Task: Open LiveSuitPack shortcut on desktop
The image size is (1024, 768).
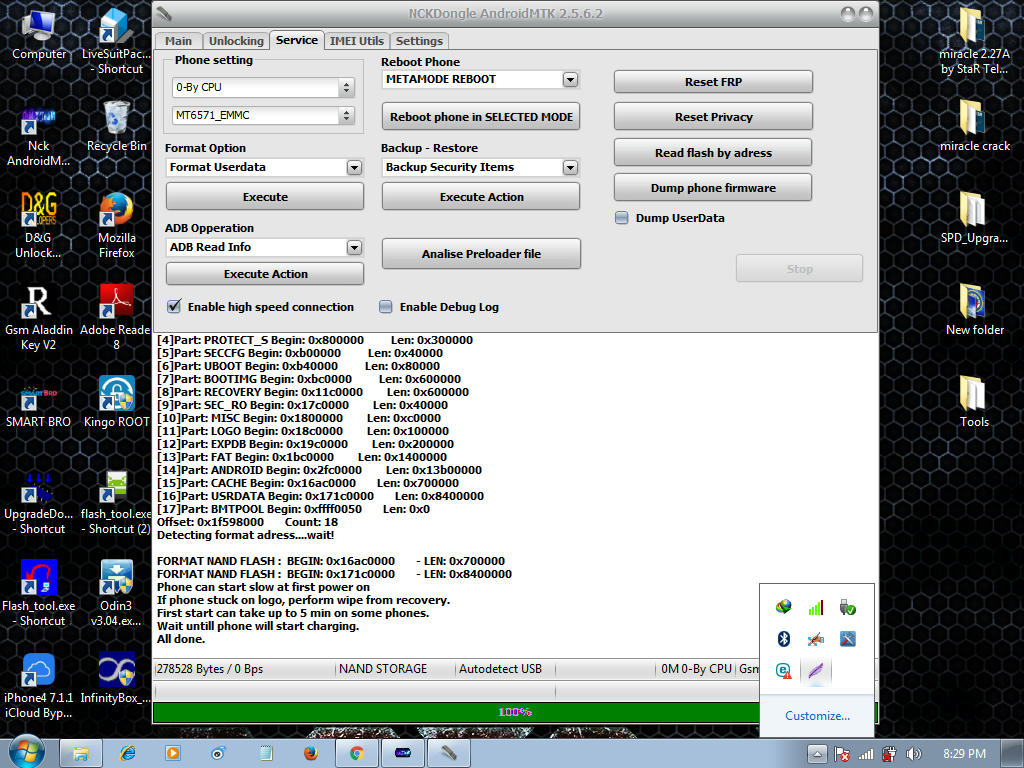Action: (116, 40)
